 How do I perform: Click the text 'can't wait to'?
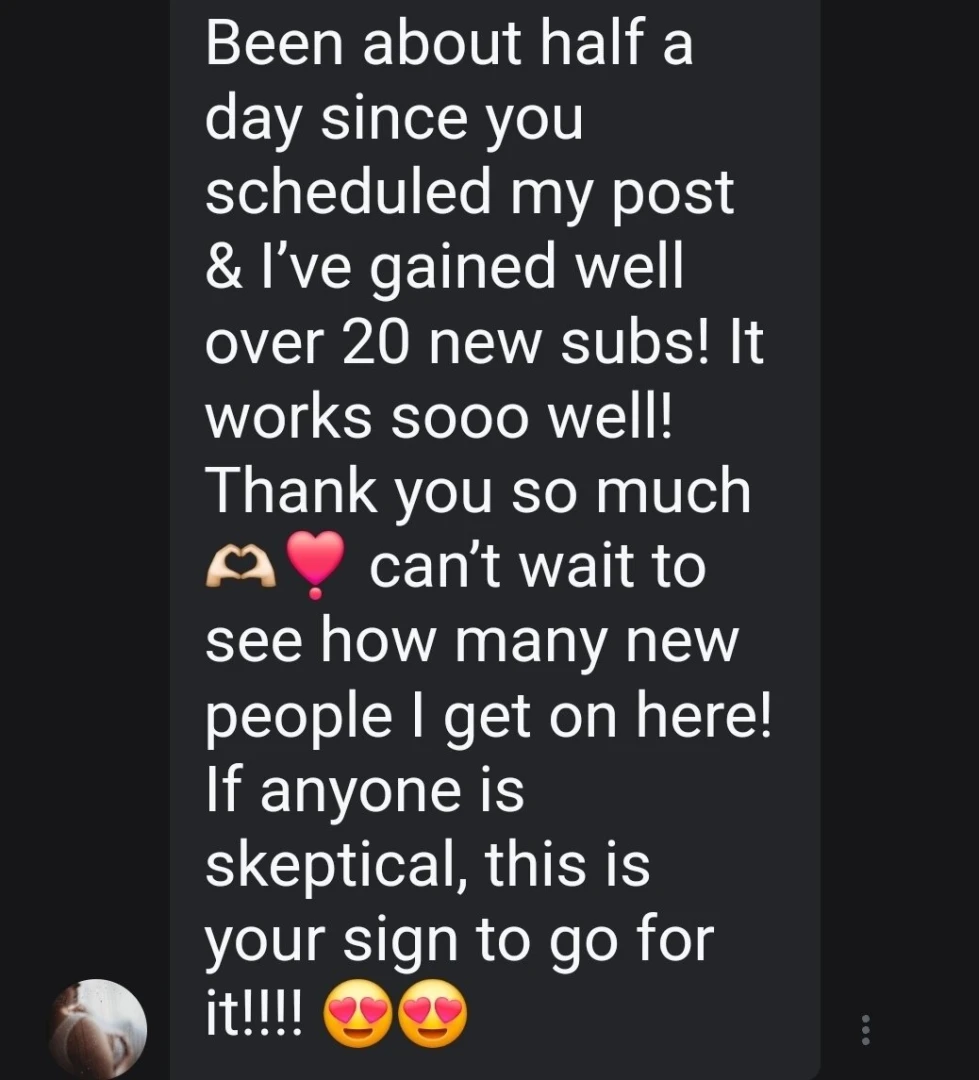tap(538, 568)
